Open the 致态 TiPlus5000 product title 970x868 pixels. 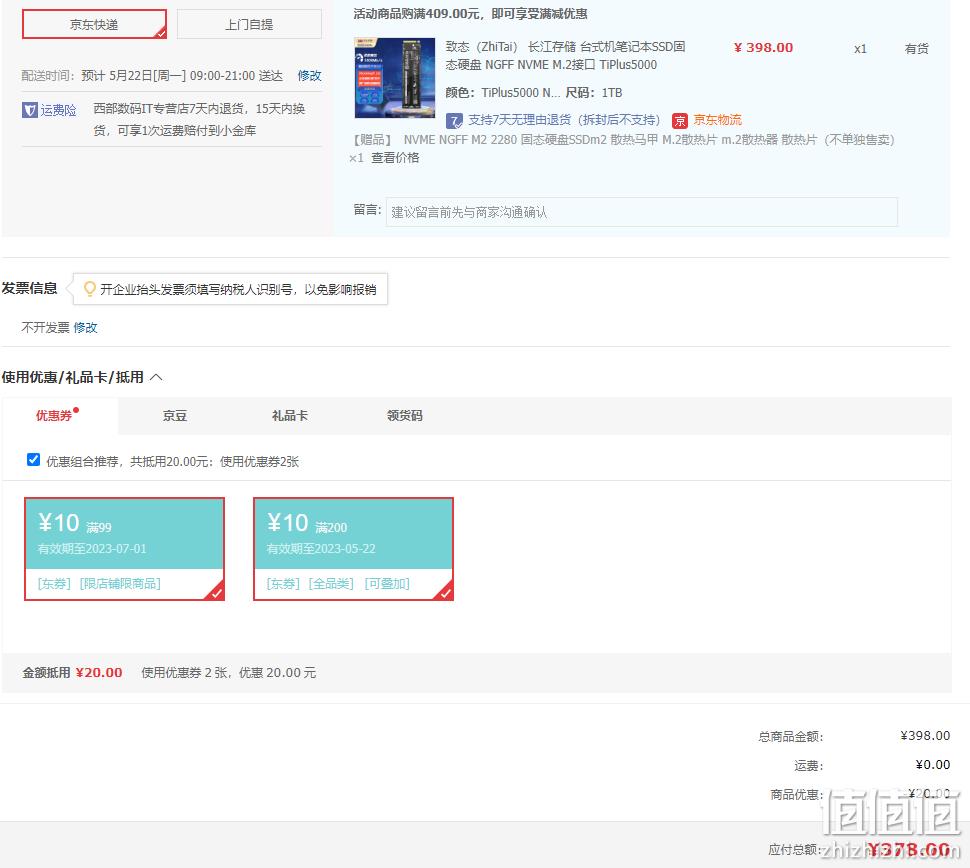tap(565, 56)
